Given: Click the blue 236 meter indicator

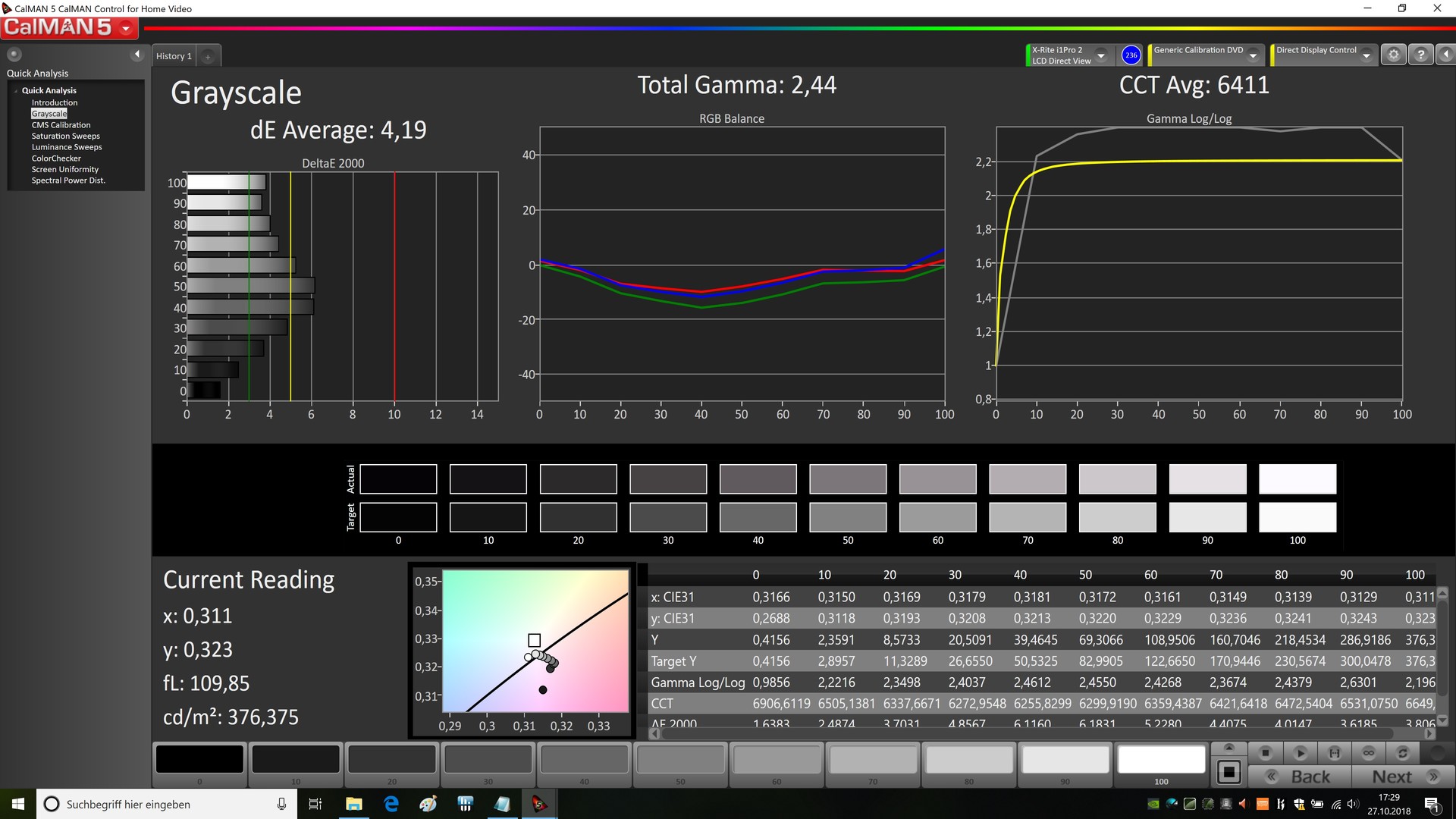Looking at the screenshot, I should (x=1131, y=55).
